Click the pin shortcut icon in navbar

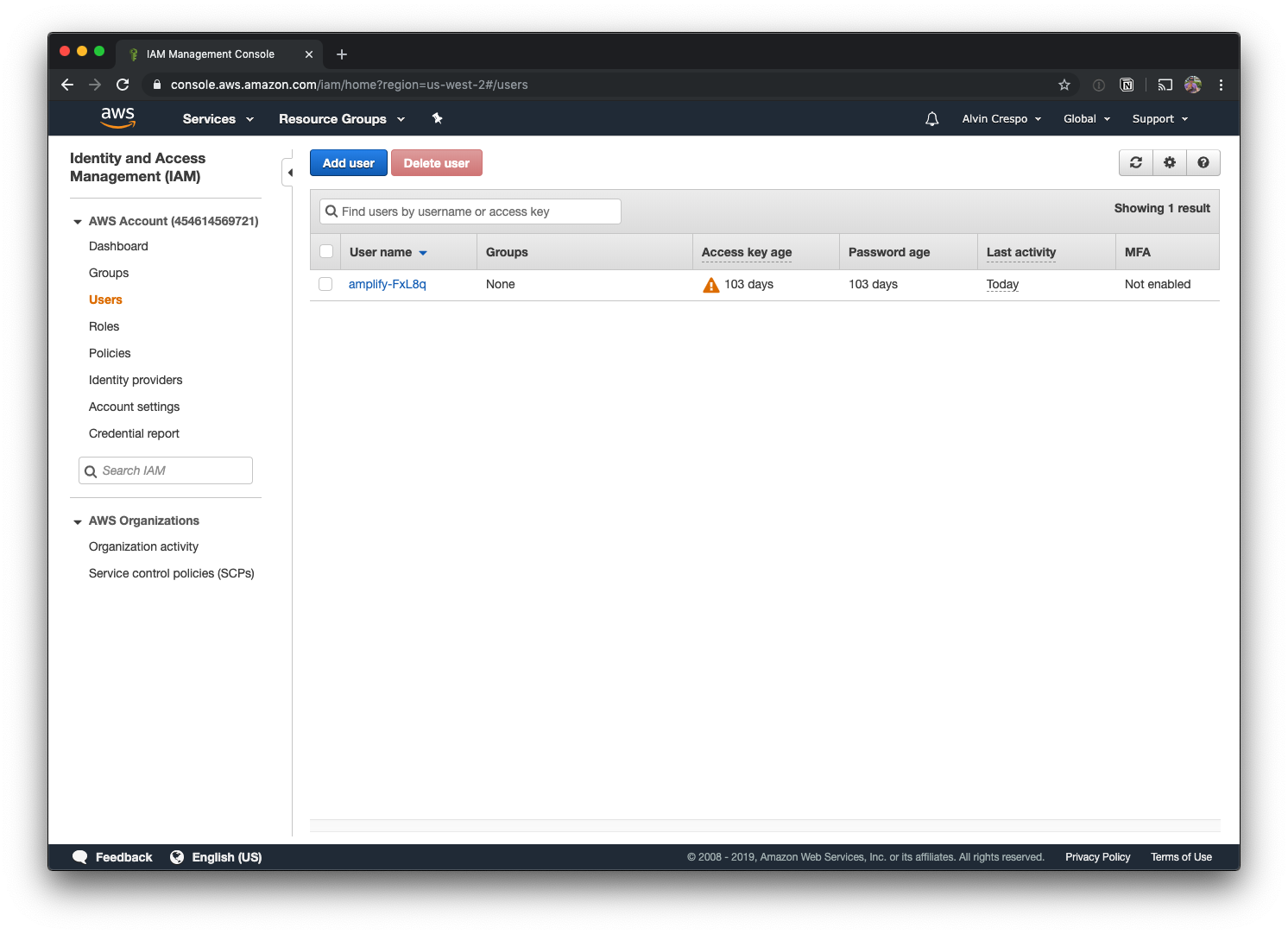(x=438, y=119)
